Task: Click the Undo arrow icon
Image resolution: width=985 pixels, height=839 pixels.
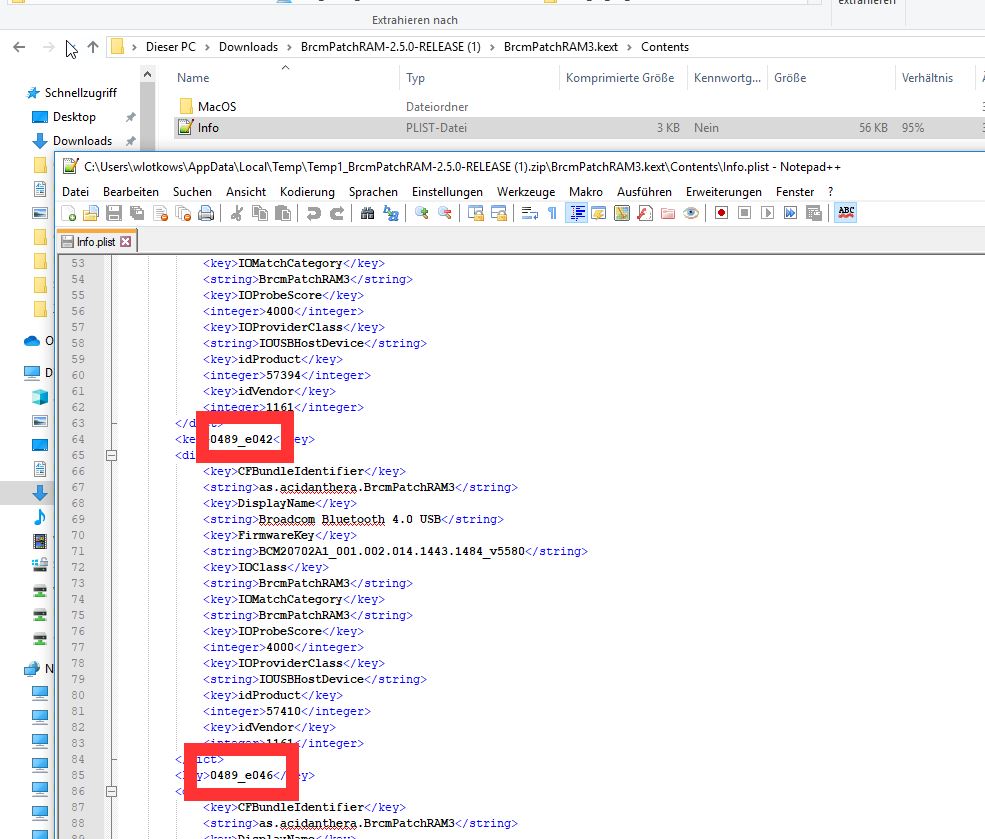Action: coord(313,213)
